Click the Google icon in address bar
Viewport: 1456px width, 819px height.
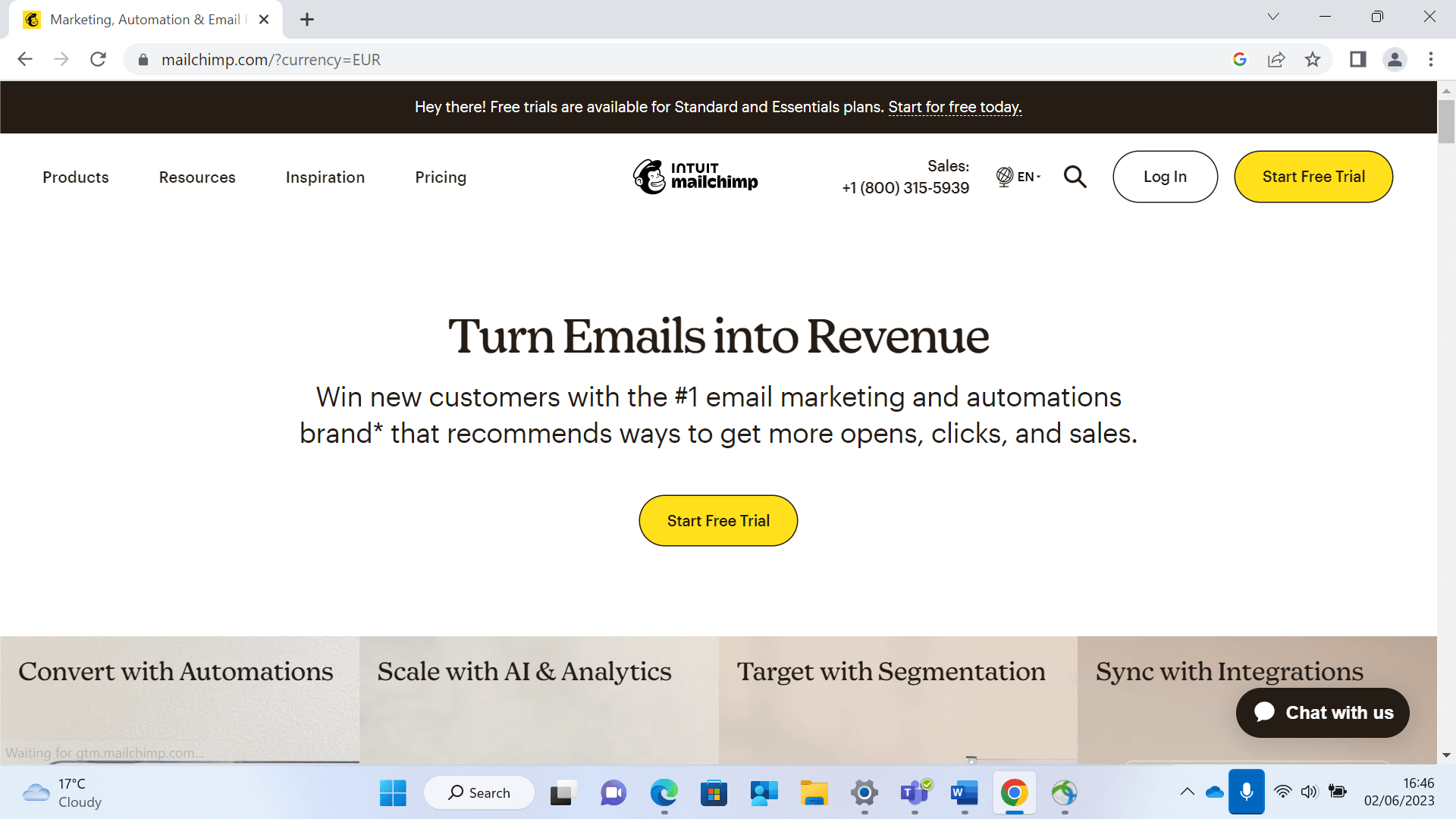[x=1240, y=59]
